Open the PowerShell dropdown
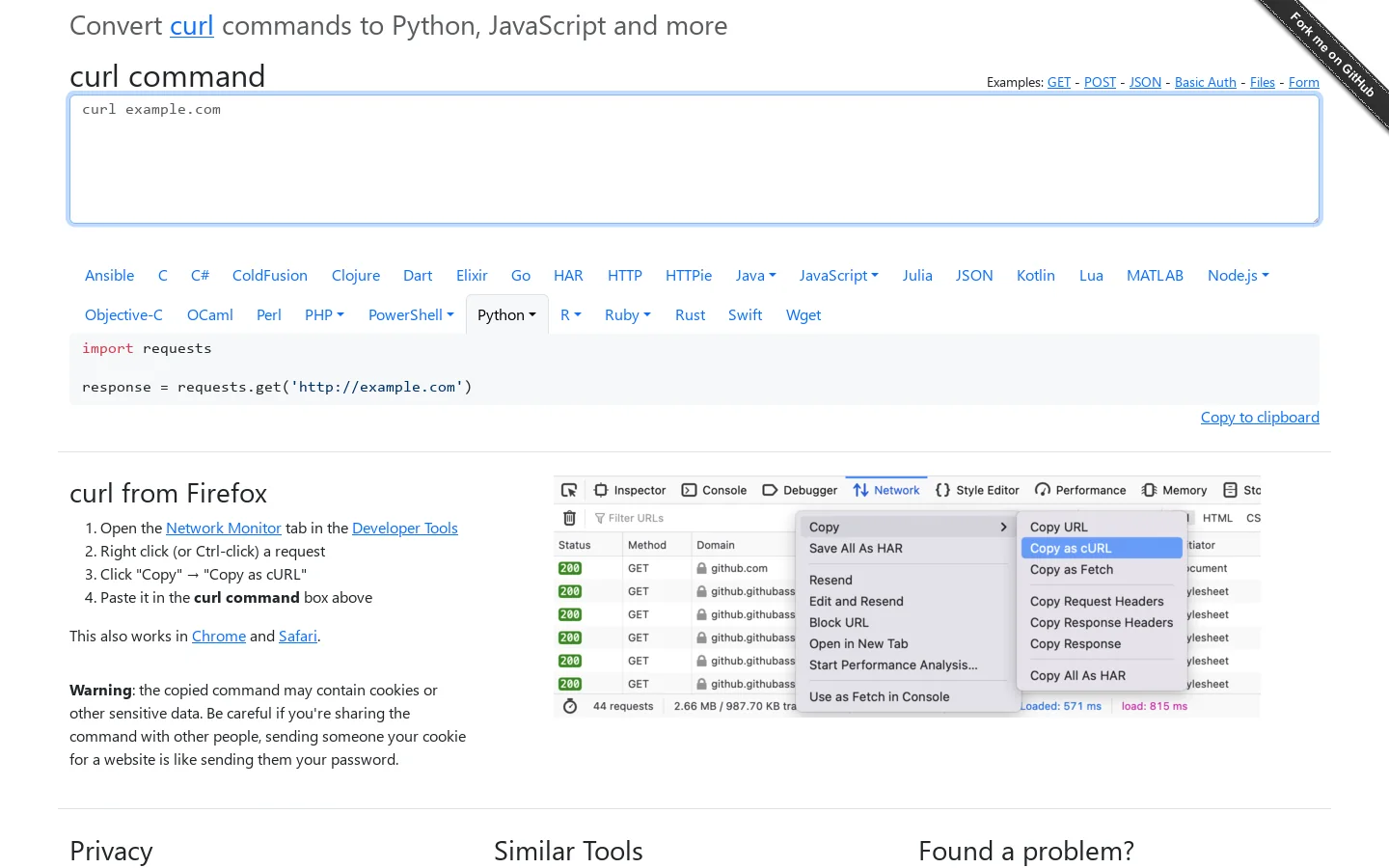Screen dimensions: 1389x868 point(411,315)
